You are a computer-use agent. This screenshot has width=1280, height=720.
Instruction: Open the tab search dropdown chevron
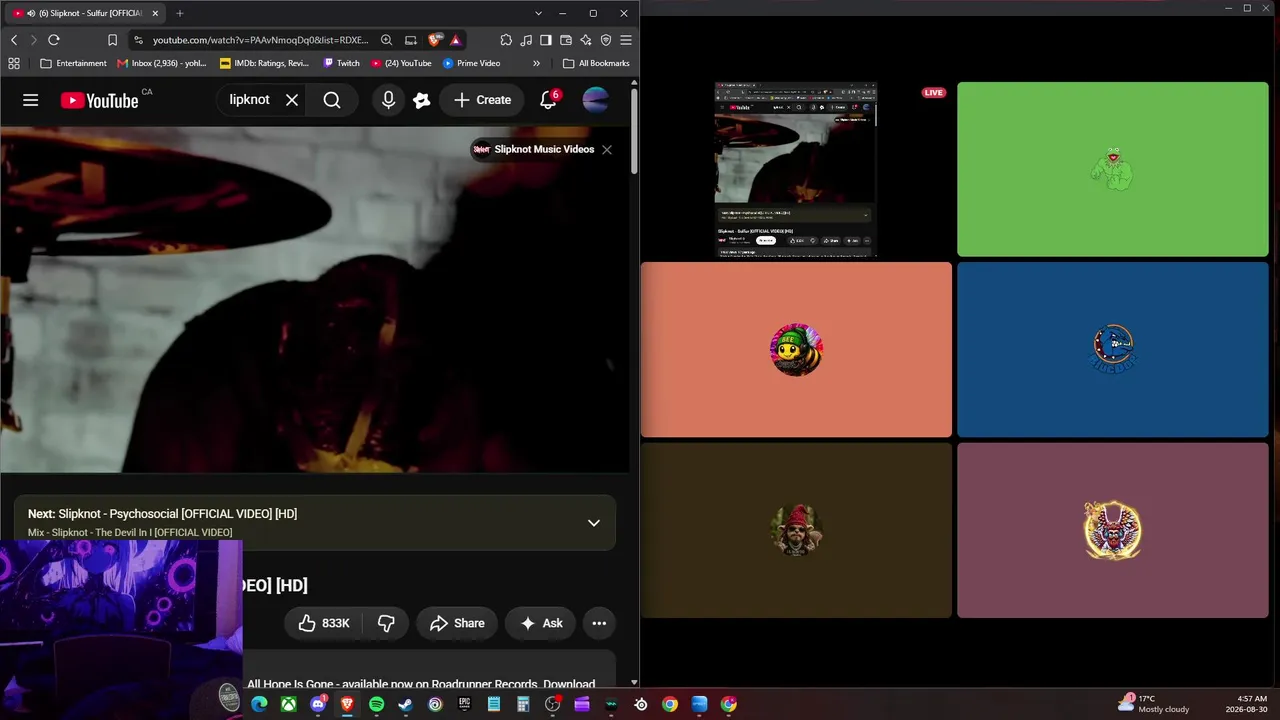[538, 13]
